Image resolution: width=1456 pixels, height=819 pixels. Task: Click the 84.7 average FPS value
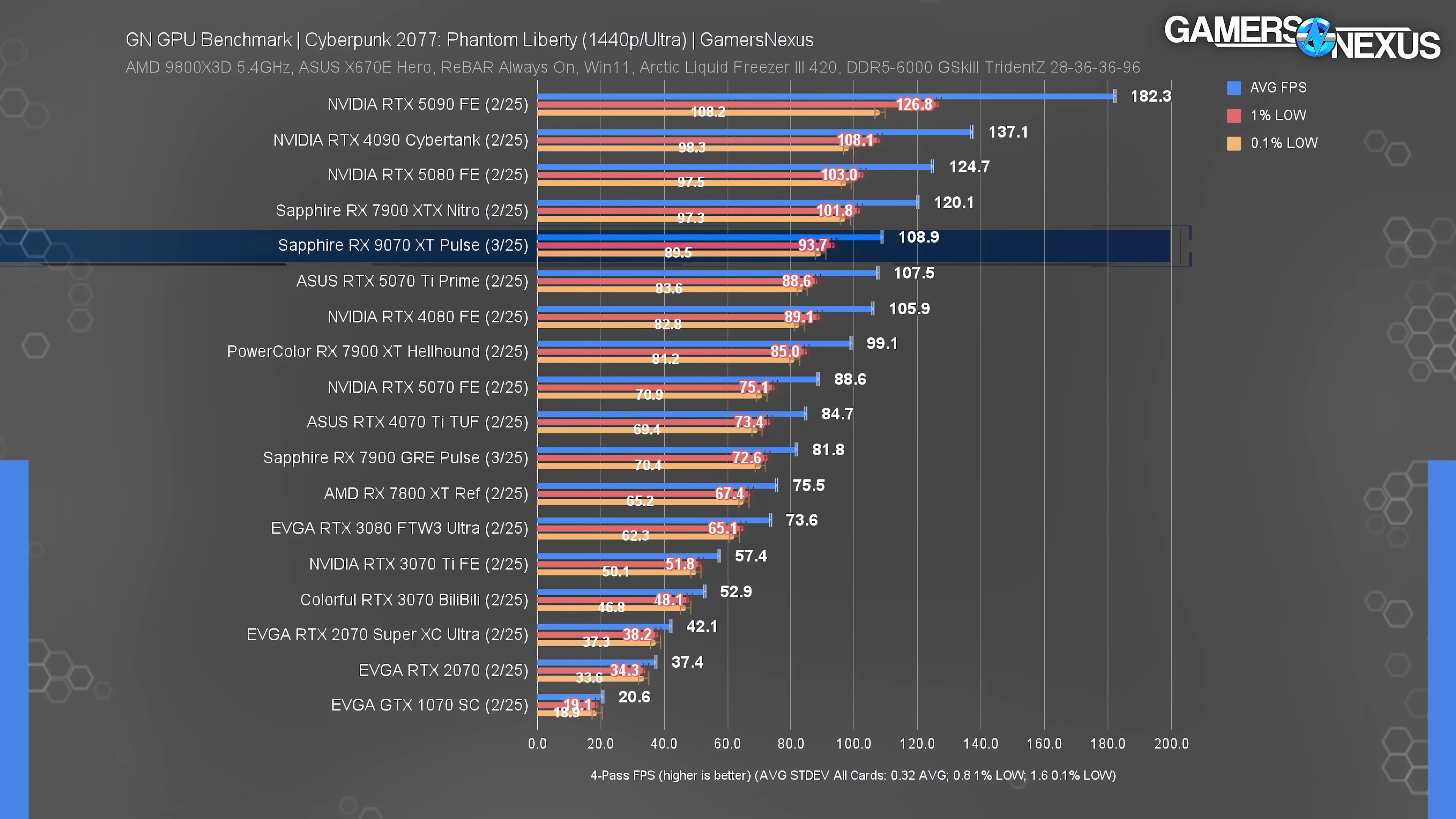pyautogui.click(x=837, y=414)
